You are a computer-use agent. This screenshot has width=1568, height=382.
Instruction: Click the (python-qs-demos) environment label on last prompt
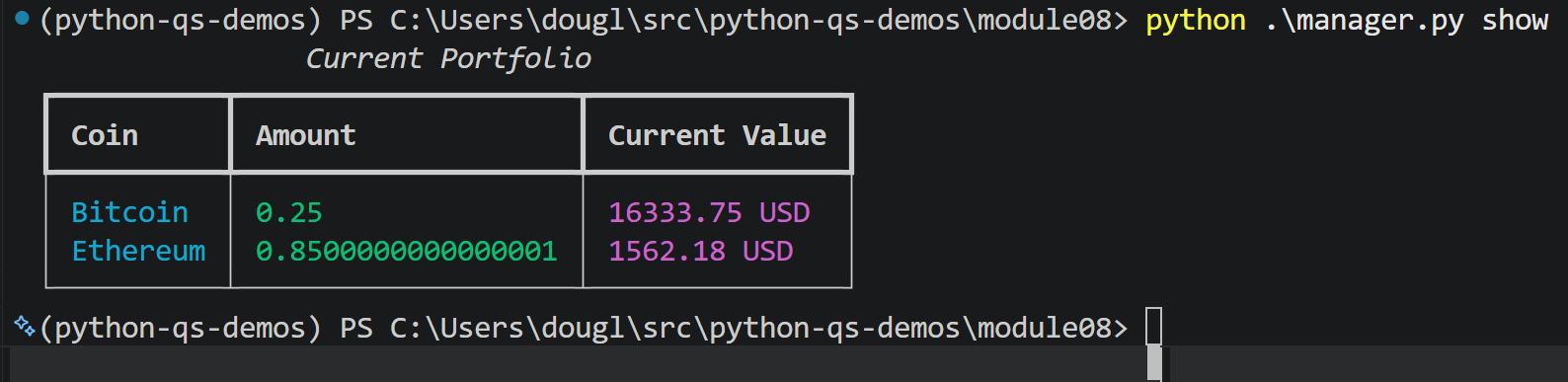click(181, 327)
